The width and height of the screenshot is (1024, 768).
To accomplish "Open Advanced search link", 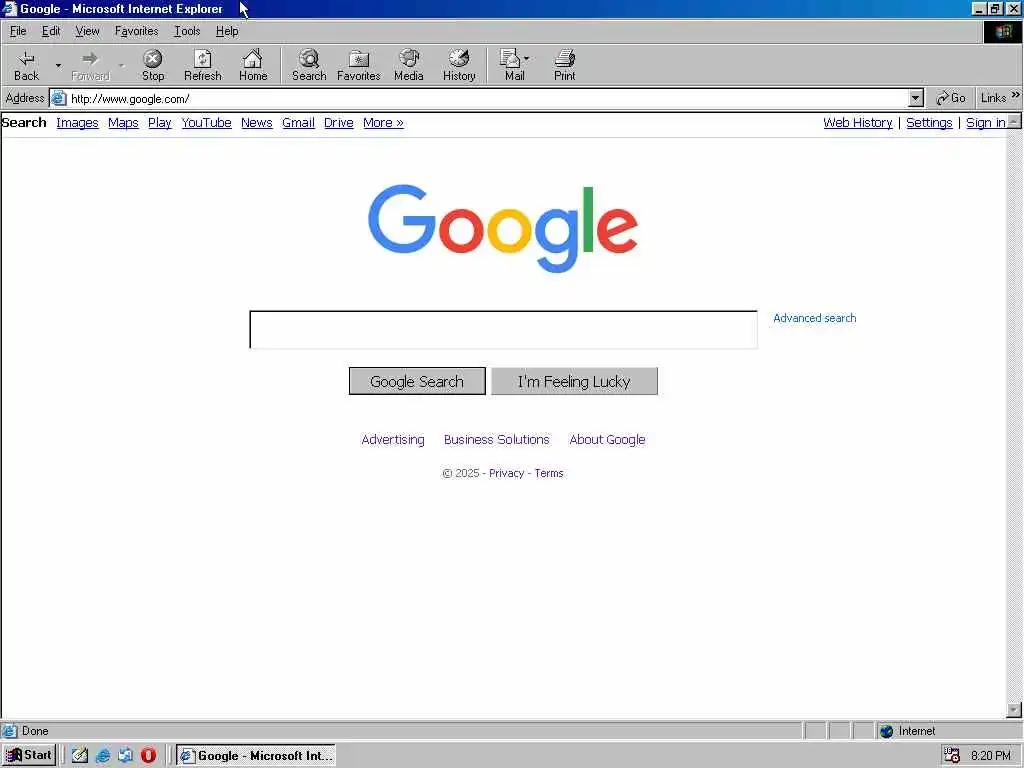I will coord(814,318).
